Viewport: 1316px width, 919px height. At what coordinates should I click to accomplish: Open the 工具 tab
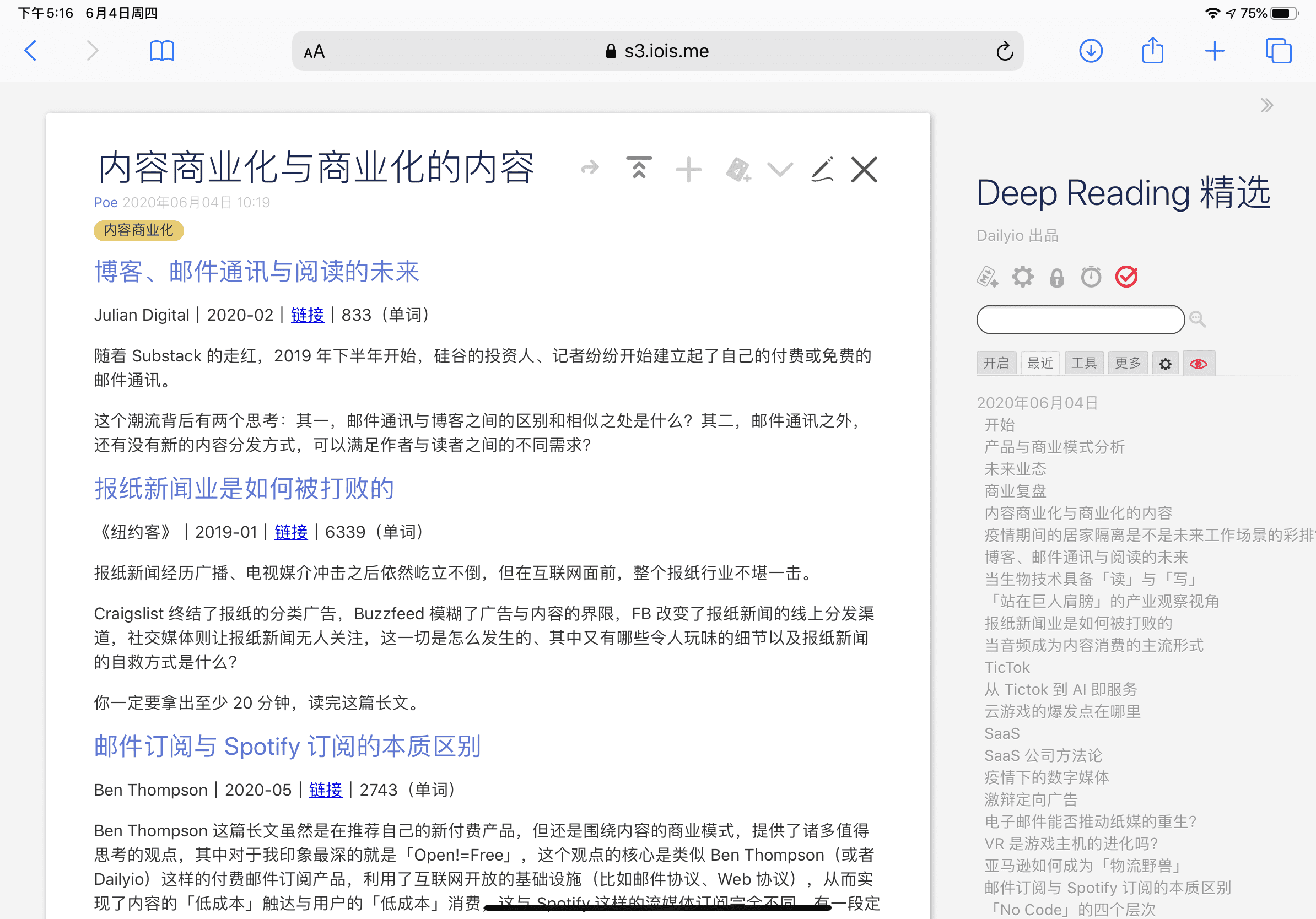[x=1083, y=363]
